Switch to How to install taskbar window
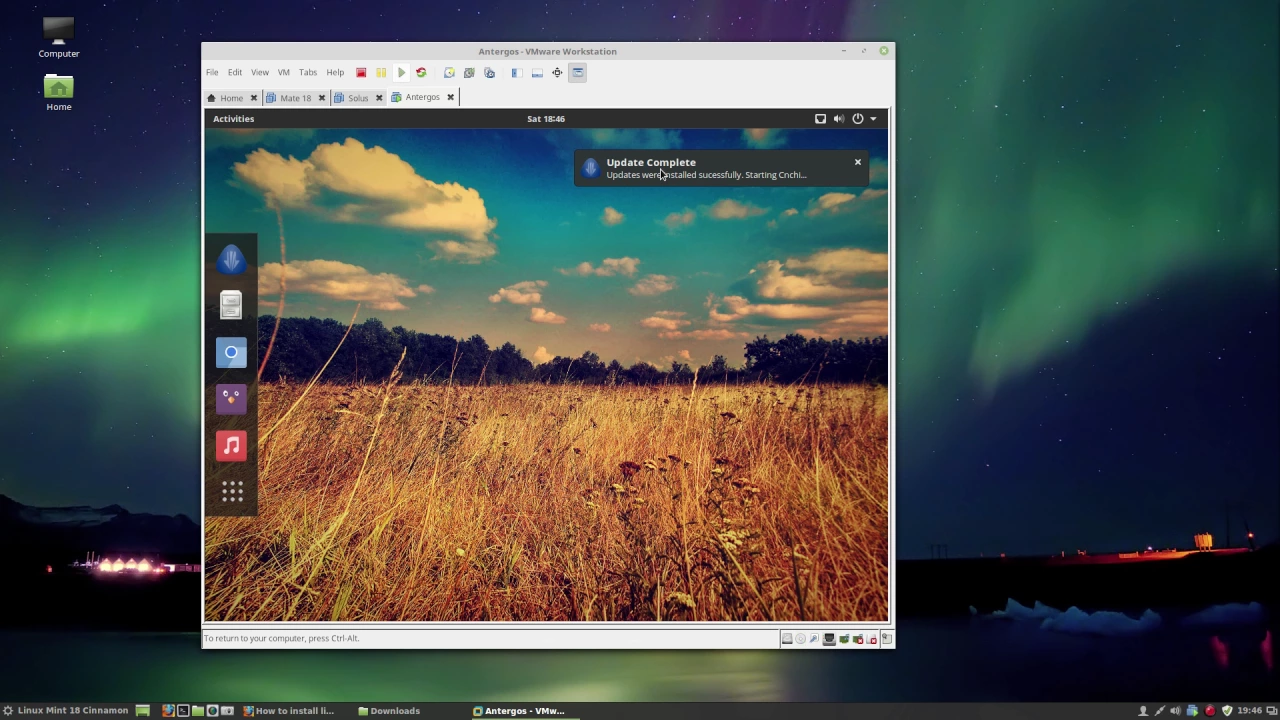1280x720 pixels. click(290, 711)
